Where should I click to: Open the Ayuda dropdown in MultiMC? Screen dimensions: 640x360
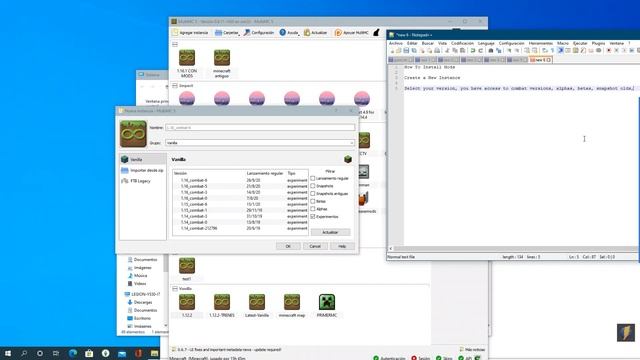tap(289, 33)
